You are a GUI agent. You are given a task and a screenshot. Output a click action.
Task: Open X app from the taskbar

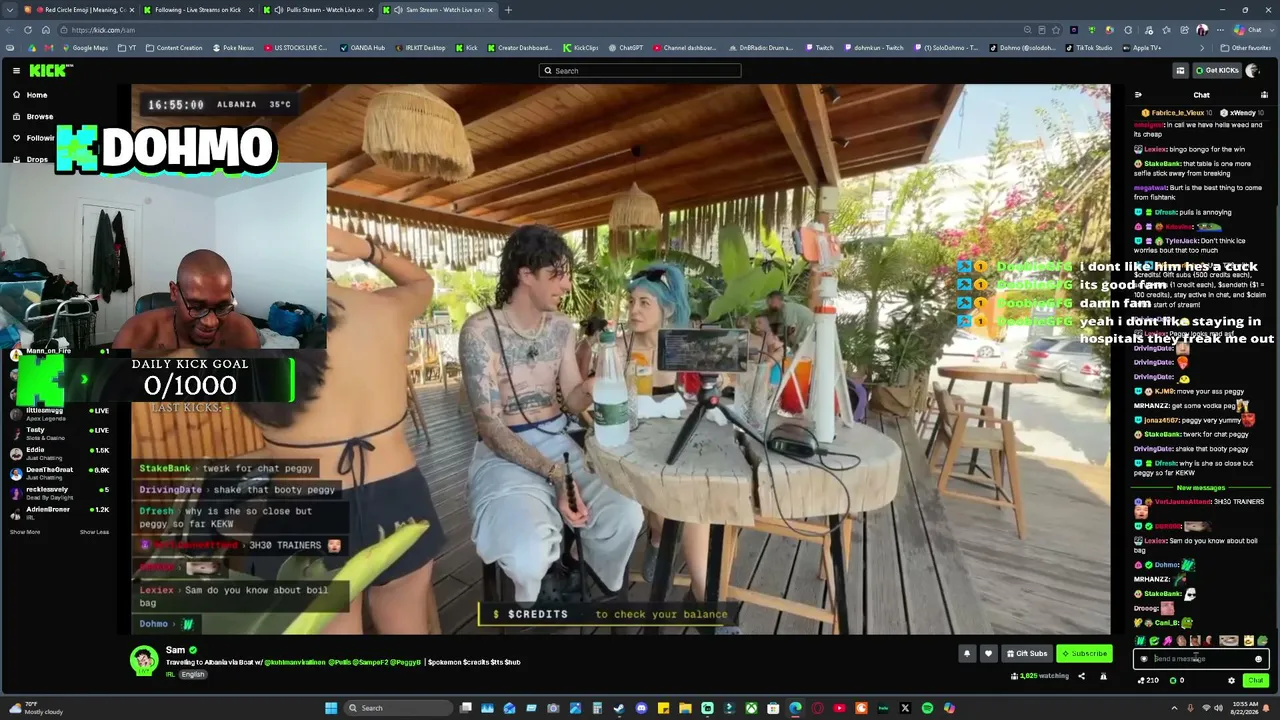pyautogui.click(x=905, y=708)
